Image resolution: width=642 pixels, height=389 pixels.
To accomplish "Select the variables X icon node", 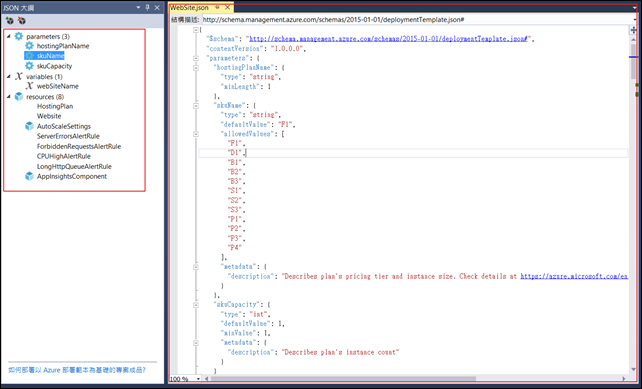I will pyautogui.click(x=19, y=76).
